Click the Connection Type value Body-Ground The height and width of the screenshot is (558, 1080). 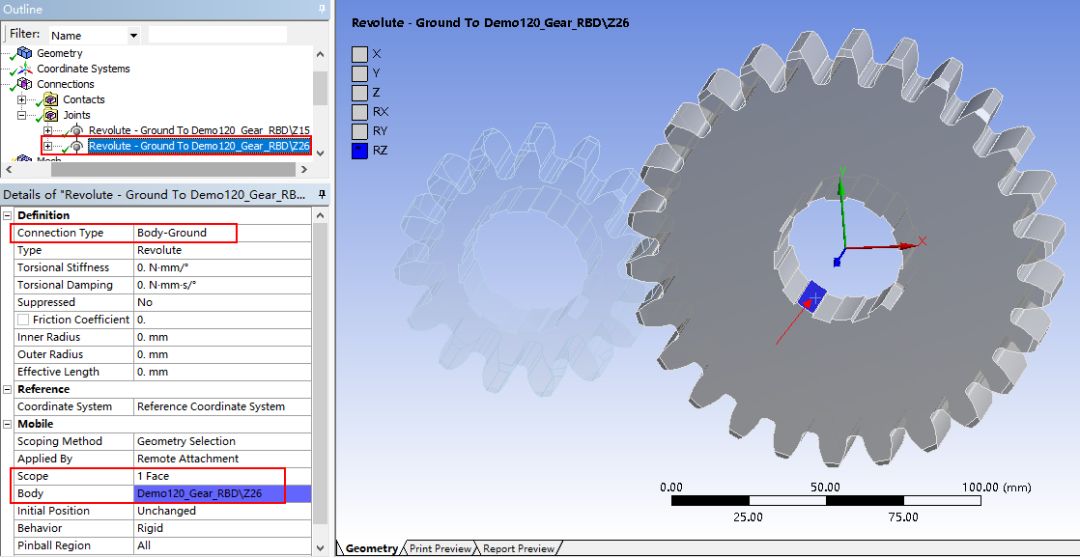point(222,233)
